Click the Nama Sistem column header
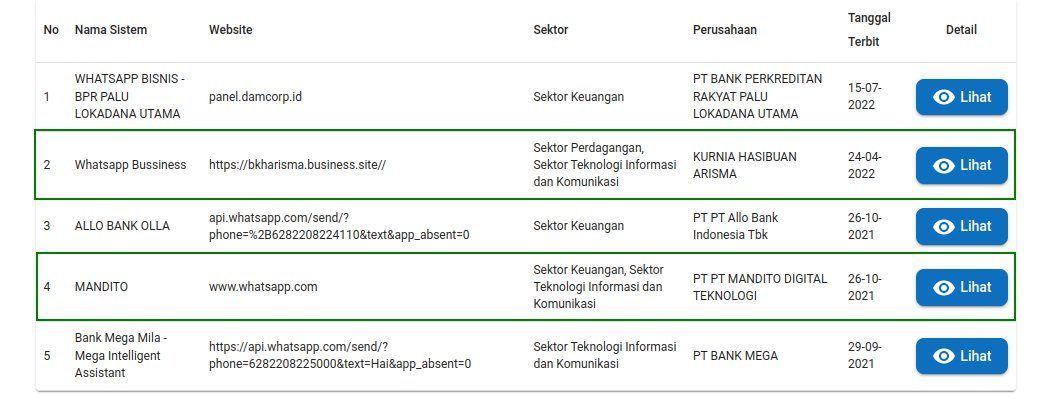This screenshot has width=1053, height=399. click(111, 30)
